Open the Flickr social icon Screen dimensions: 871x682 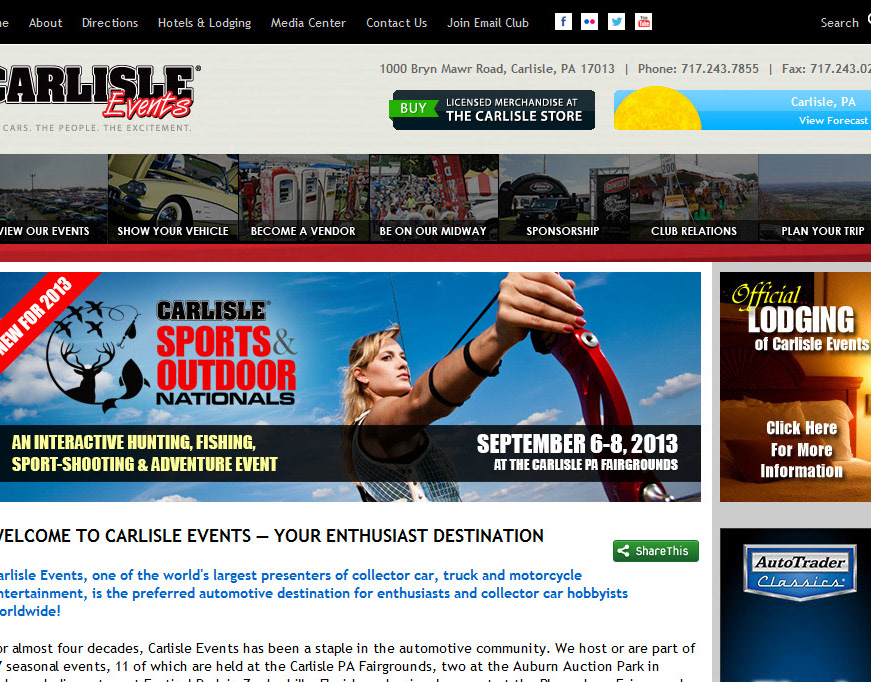pyautogui.click(x=589, y=22)
